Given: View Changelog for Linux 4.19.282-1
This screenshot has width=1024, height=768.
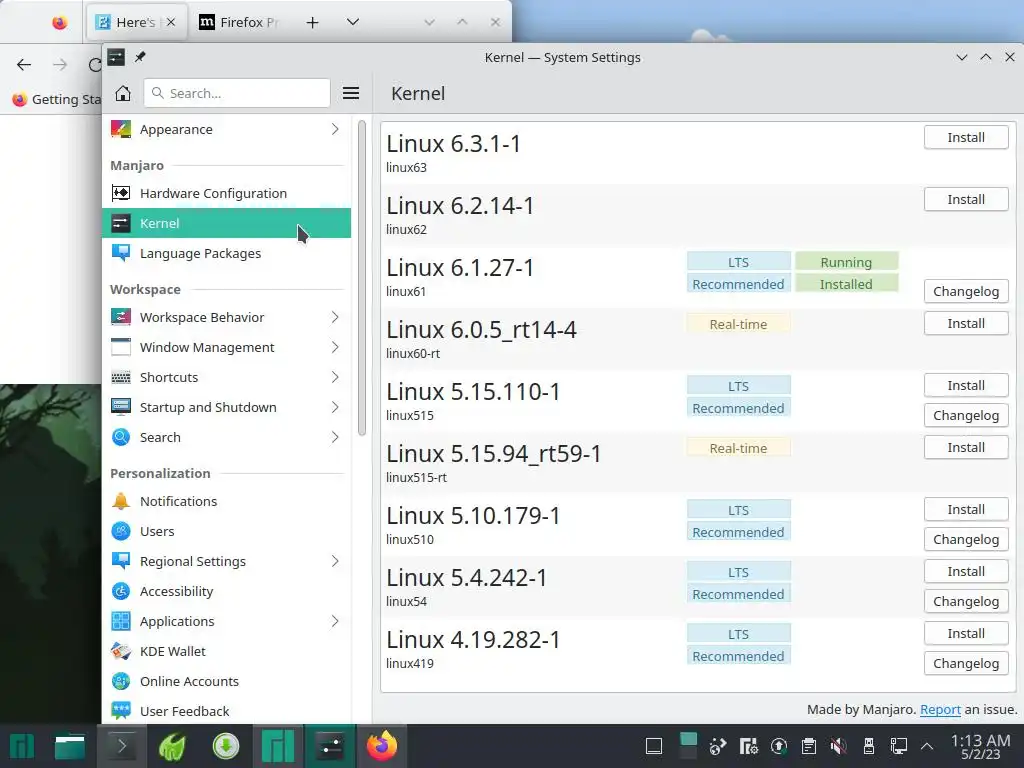Looking at the screenshot, I should tap(966, 664).
